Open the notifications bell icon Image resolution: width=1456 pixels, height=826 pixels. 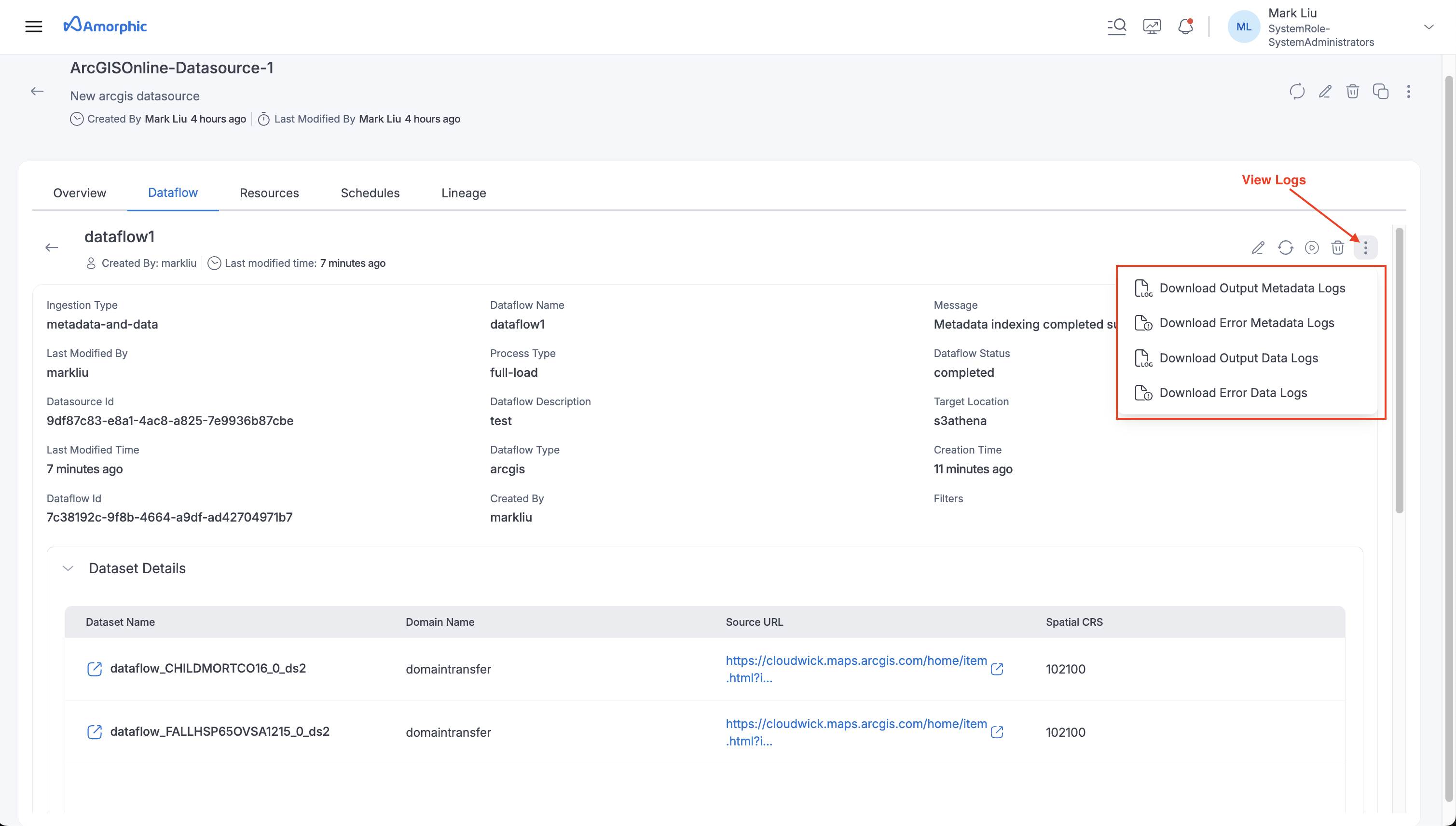(1185, 26)
